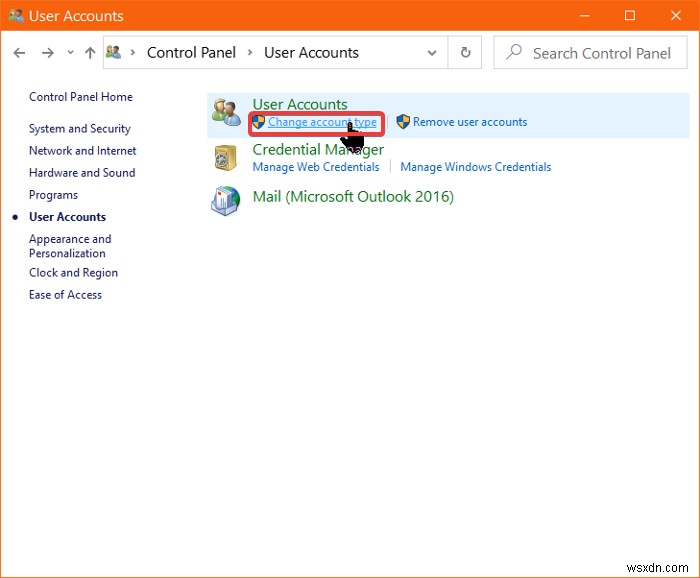Click Change account type link
This screenshot has width=700, height=578.
pyautogui.click(x=322, y=122)
